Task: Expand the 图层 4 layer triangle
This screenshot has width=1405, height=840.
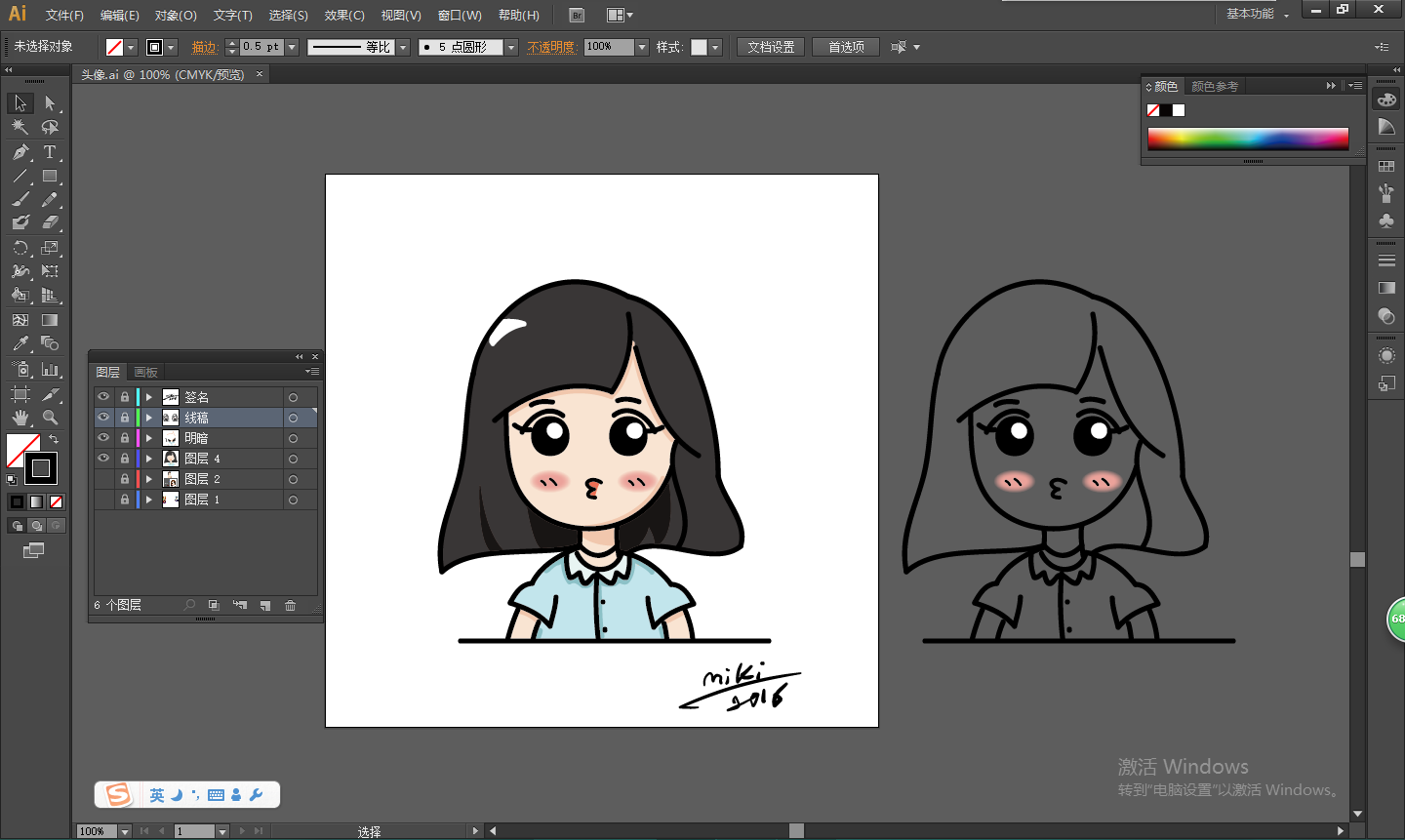Action: pos(149,459)
